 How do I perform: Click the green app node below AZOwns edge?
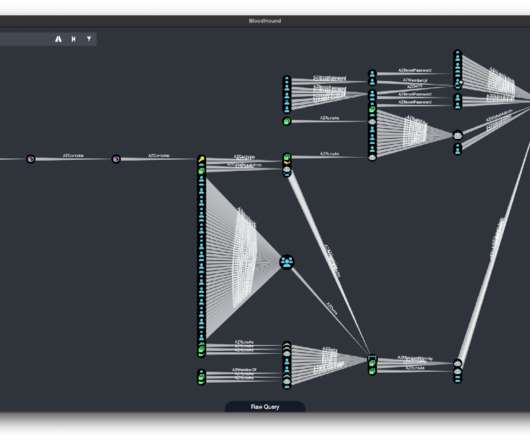coord(287,121)
